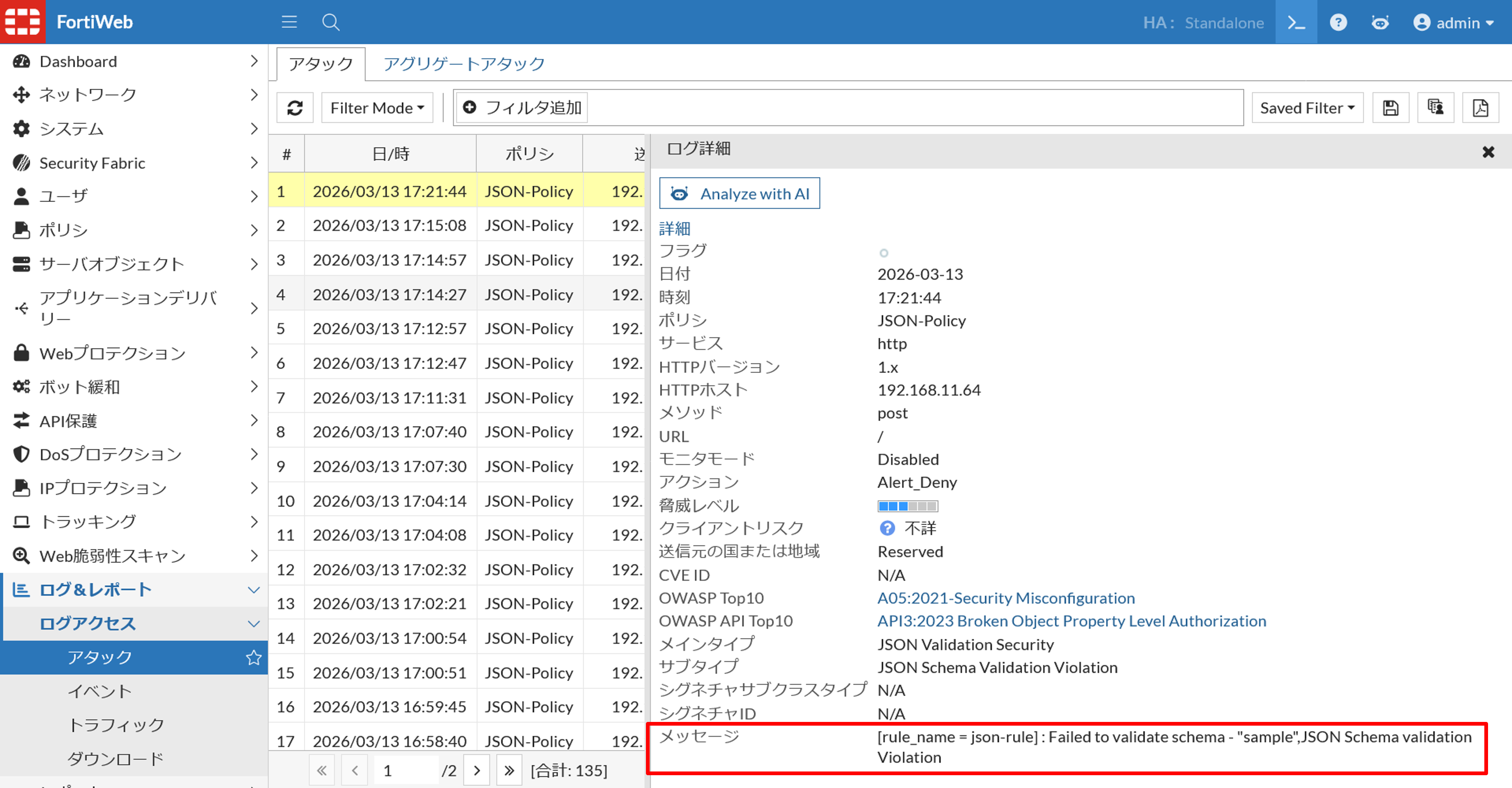Image resolution: width=1512 pixels, height=788 pixels.
Task: Refresh the attack log list
Action: point(295,107)
